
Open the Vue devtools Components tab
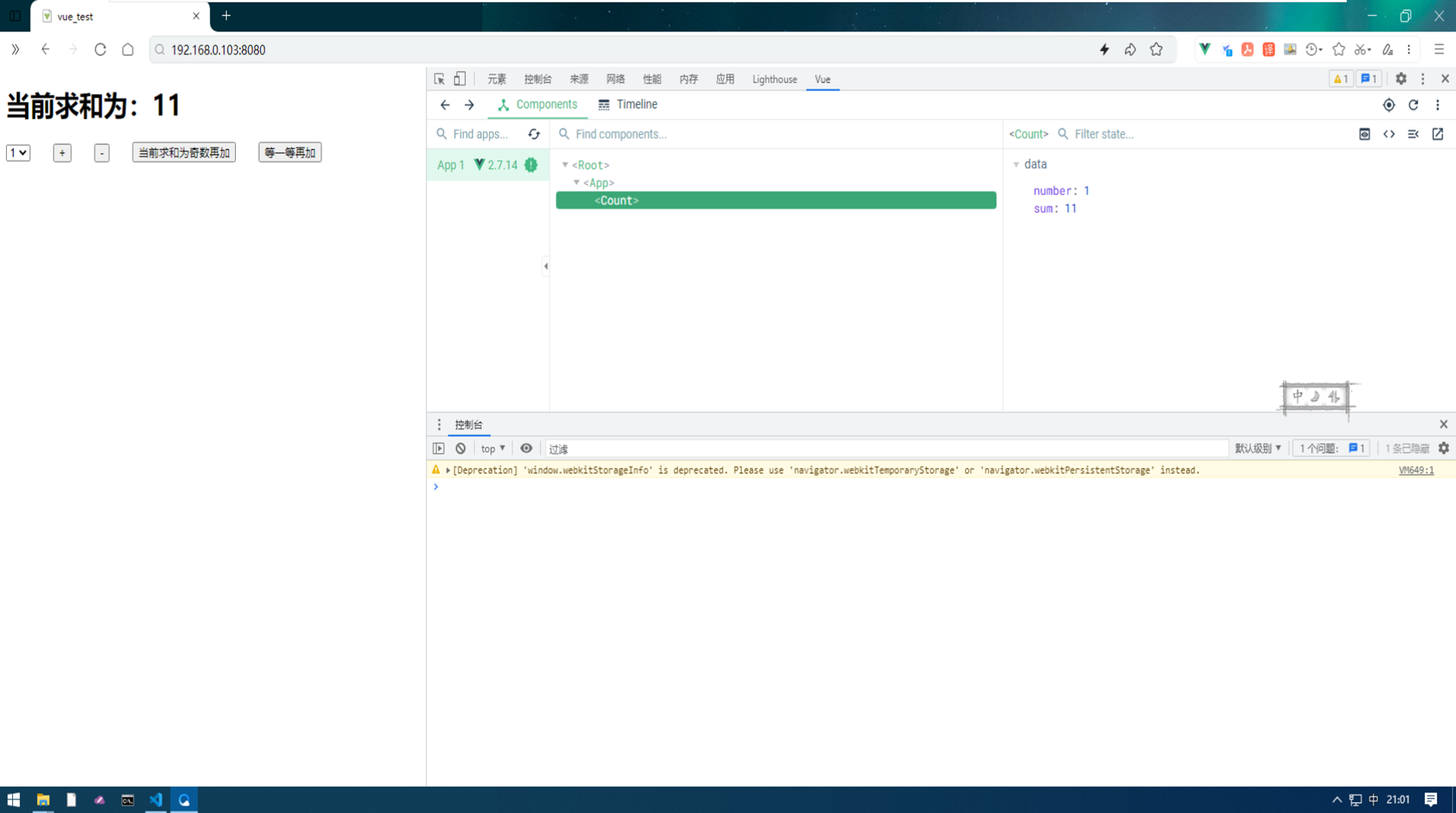click(537, 105)
